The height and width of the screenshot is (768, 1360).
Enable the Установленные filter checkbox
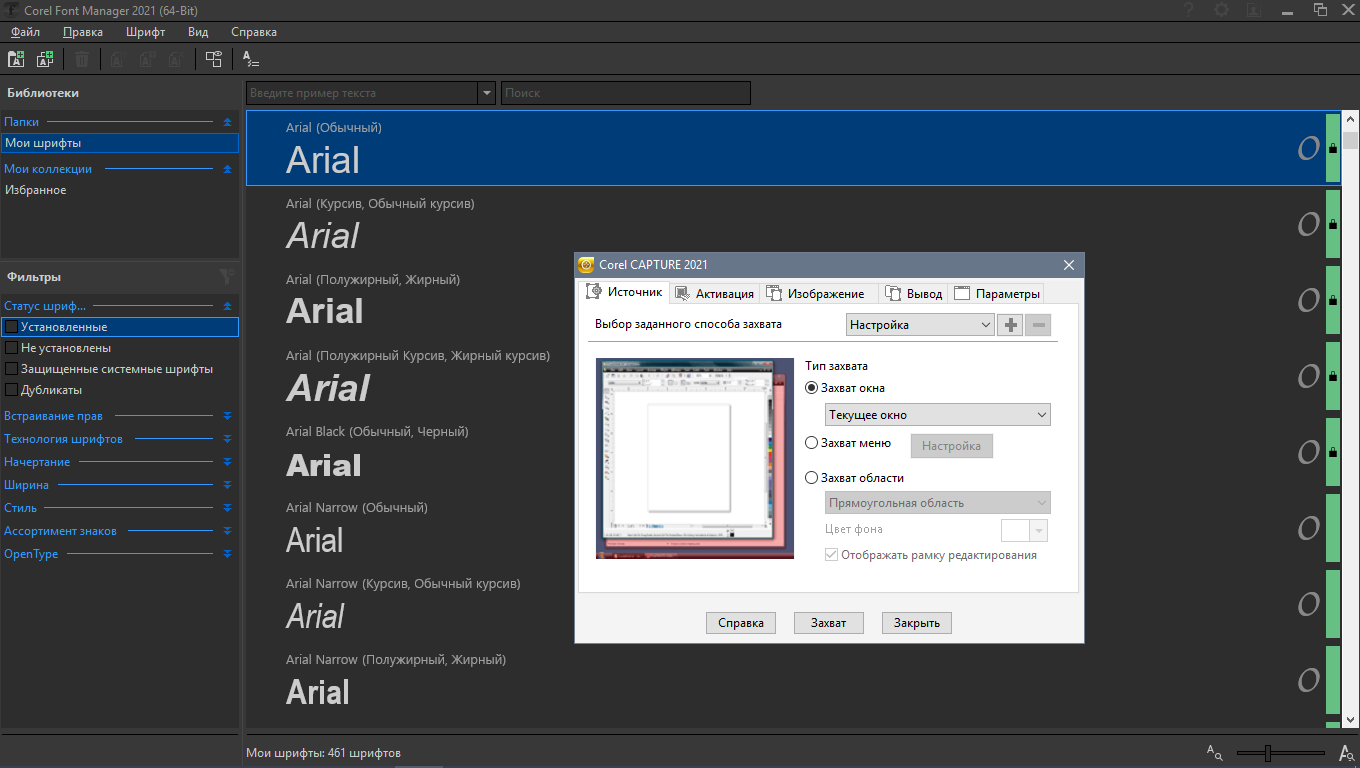12,327
